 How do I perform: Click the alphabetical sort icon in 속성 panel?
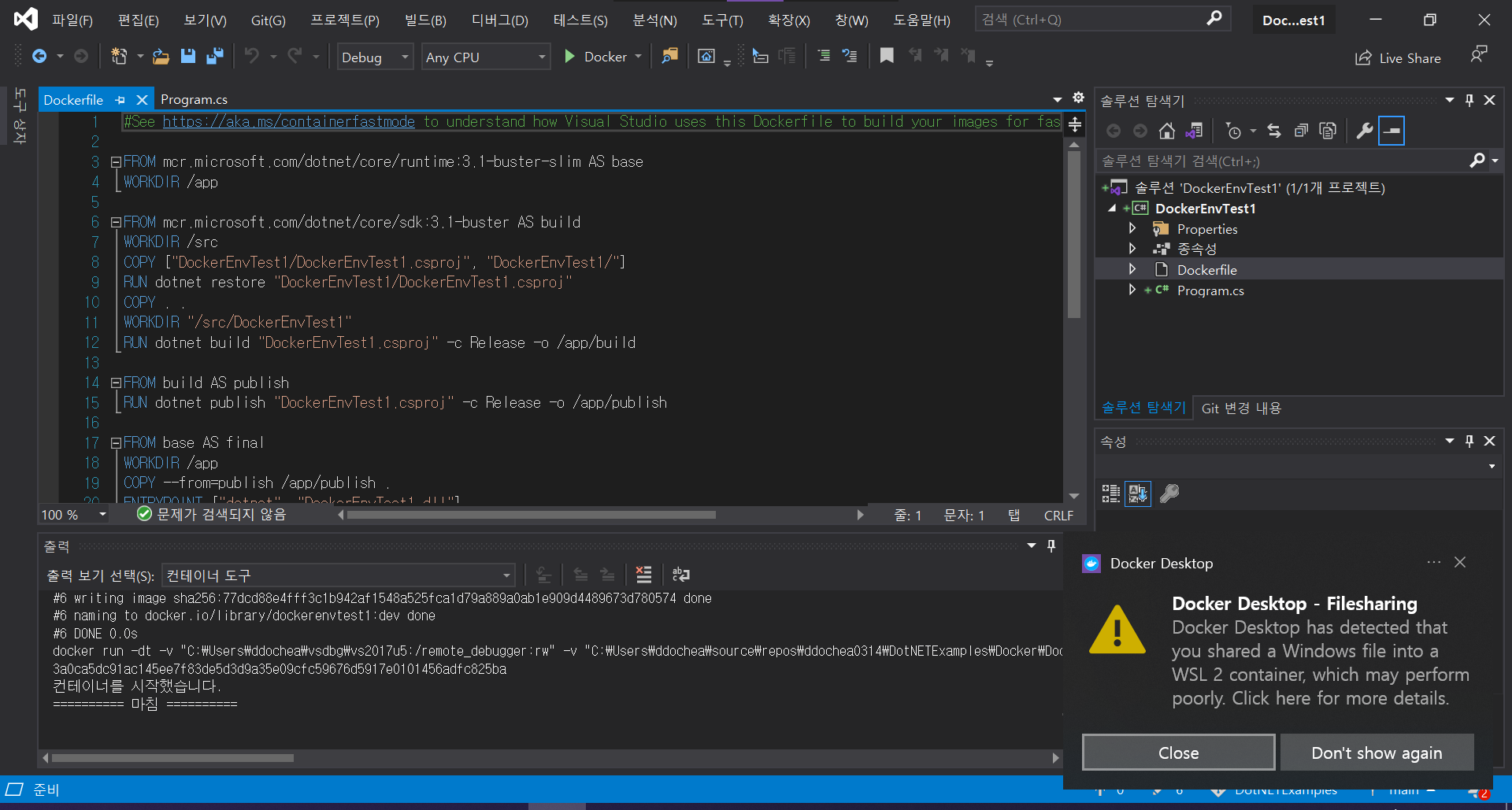pyautogui.click(x=1138, y=494)
